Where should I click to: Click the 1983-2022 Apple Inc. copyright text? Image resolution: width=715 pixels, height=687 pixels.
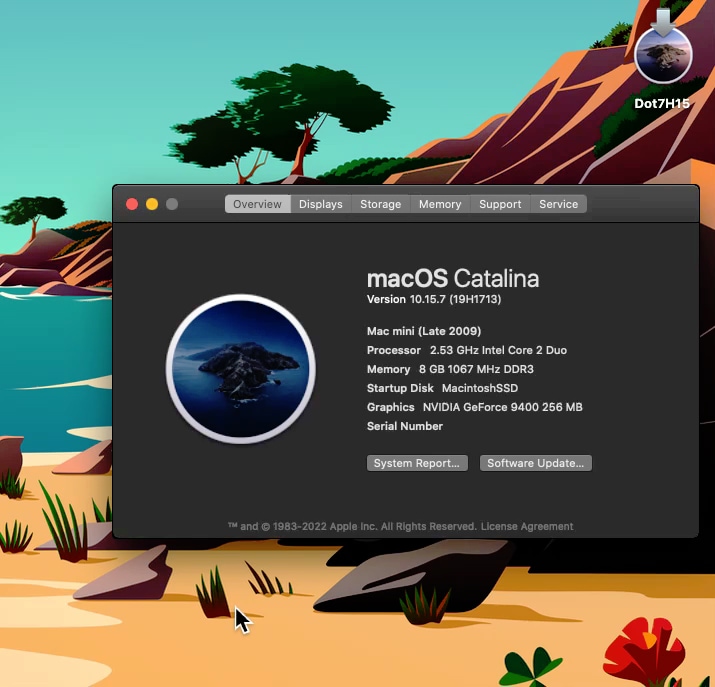(x=352, y=527)
